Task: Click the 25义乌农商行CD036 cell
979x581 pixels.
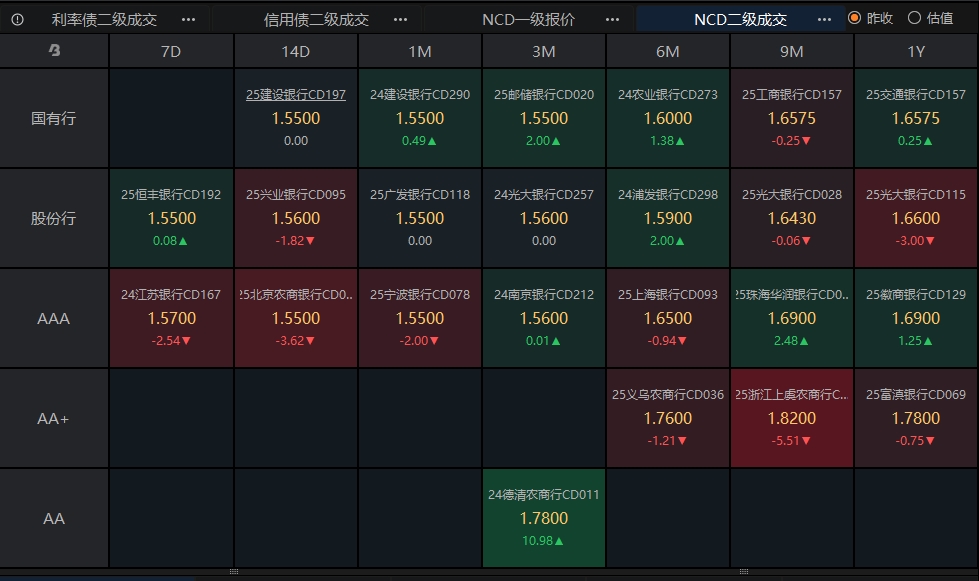Action: (x=667, y=418)
